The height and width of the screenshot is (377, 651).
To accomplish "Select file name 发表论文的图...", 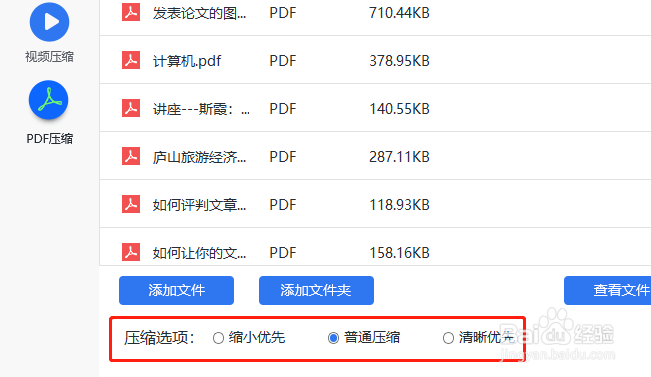I will click(200, 13).
